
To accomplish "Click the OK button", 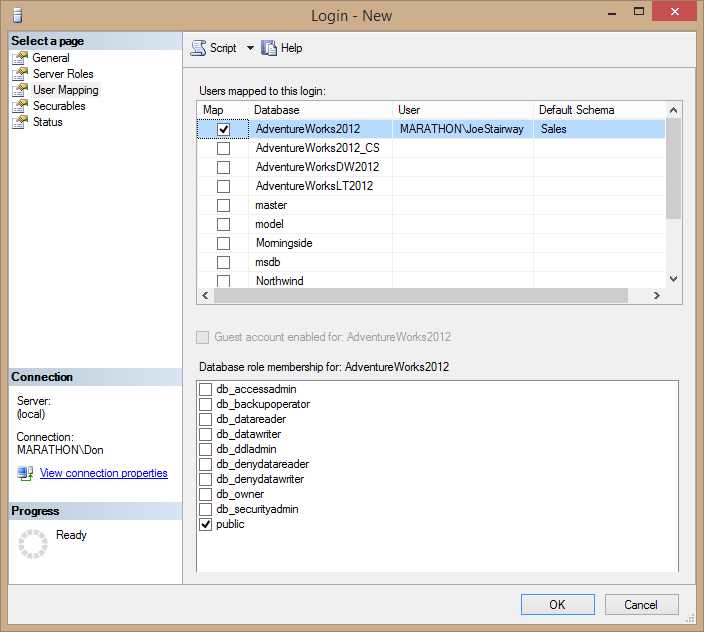I will pyautogui.click(x=558, y=605).
